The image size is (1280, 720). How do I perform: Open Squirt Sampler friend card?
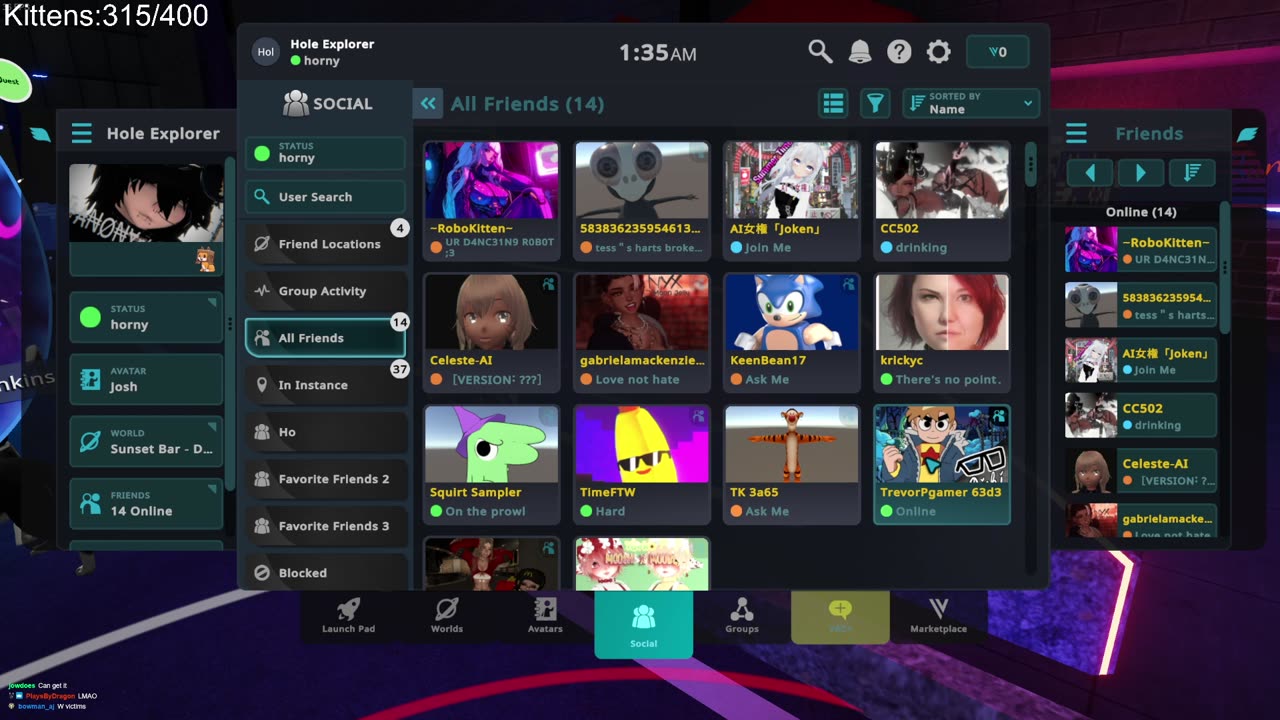(x=491, y=464)
